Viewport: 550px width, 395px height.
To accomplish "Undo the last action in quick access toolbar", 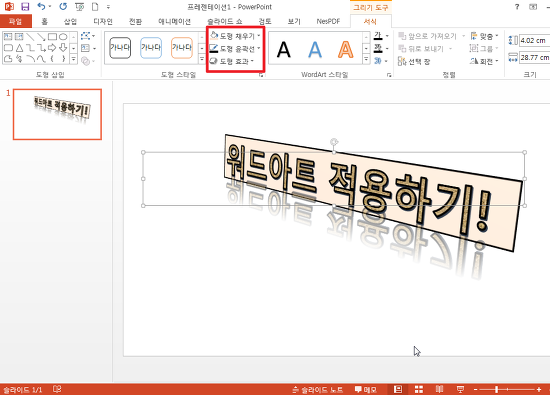I will (x=41, y=6).
